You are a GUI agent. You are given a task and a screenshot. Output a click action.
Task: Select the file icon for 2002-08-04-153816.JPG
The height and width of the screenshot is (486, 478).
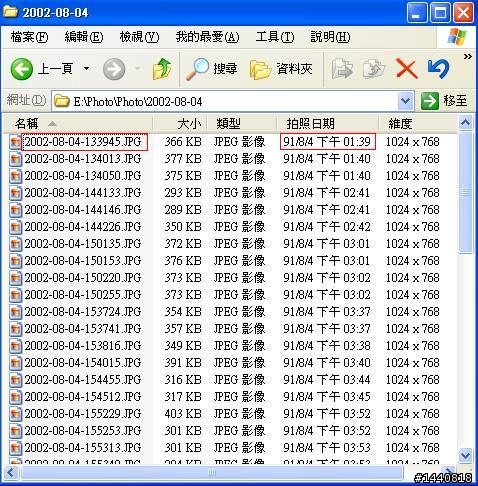pyautogui.click(x=15, y=346)
